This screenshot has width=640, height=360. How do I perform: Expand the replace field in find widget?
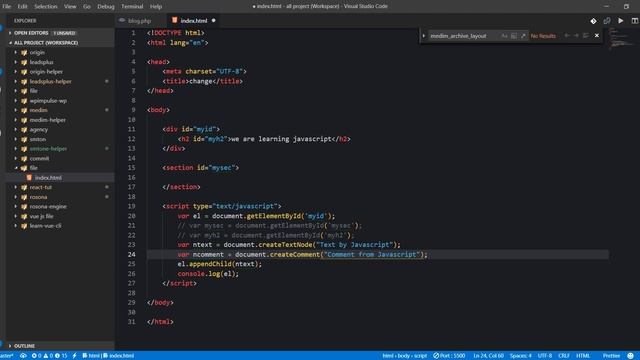pyautogui.click(x=424, y=36)
